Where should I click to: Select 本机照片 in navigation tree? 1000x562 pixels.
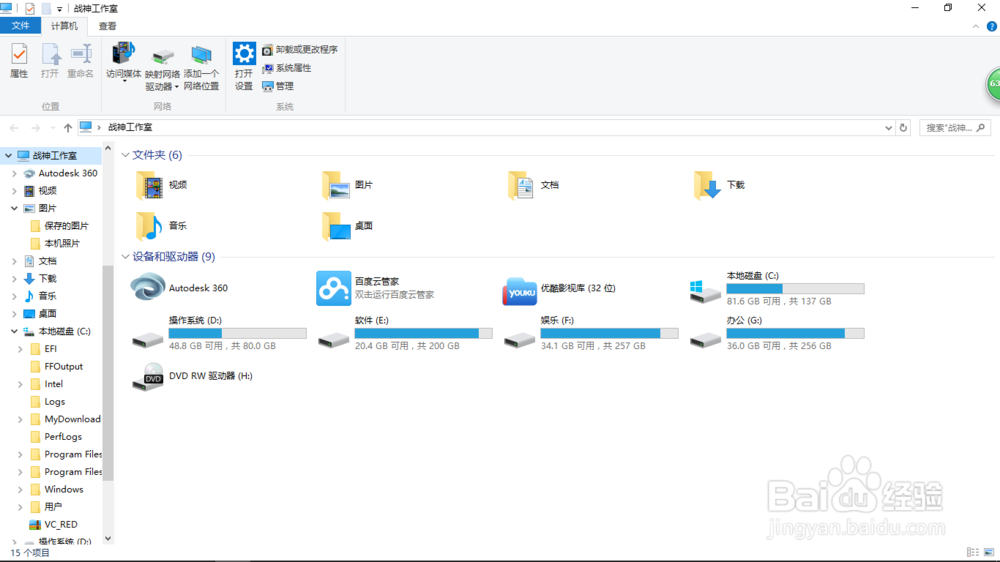62,244
